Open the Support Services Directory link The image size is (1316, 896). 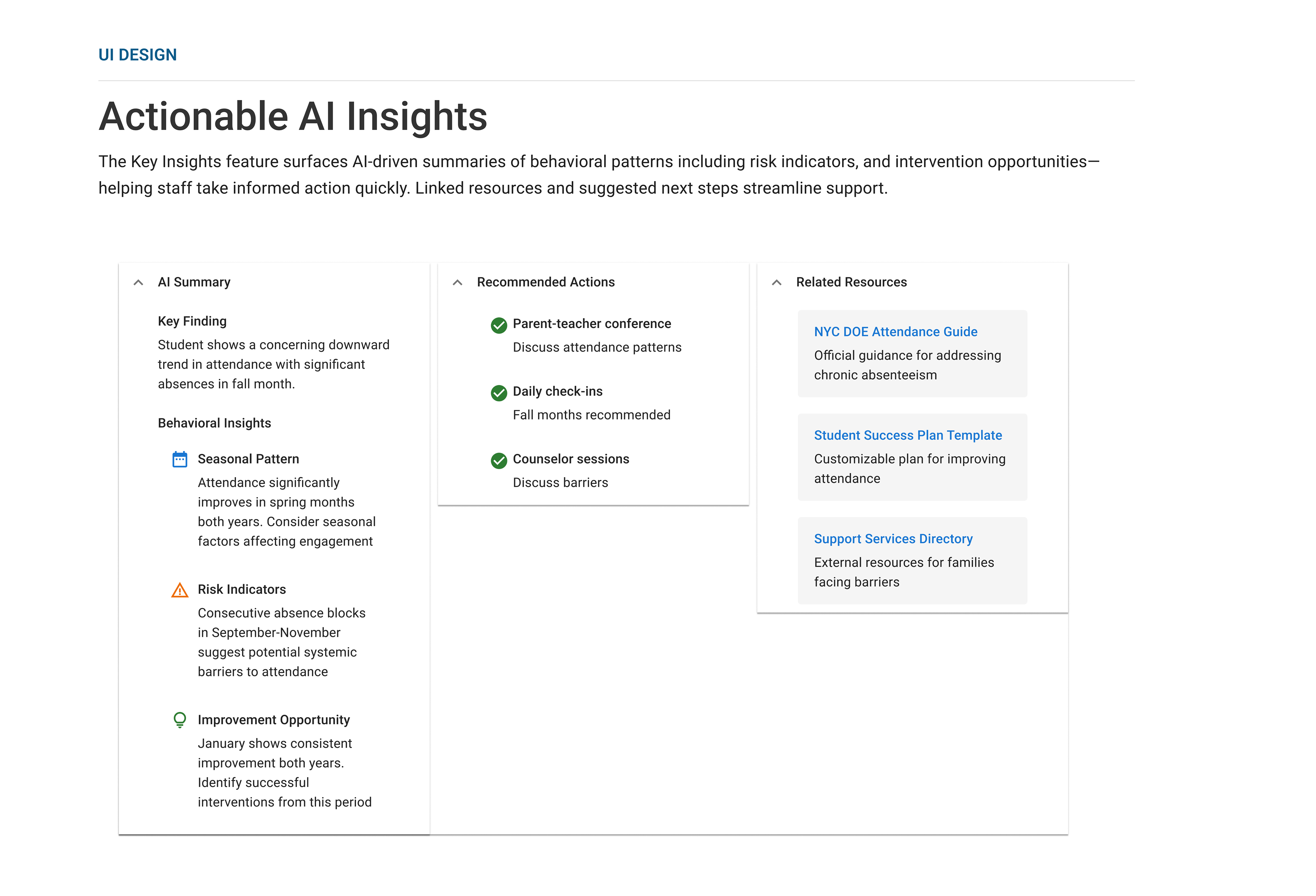[893, 539]
